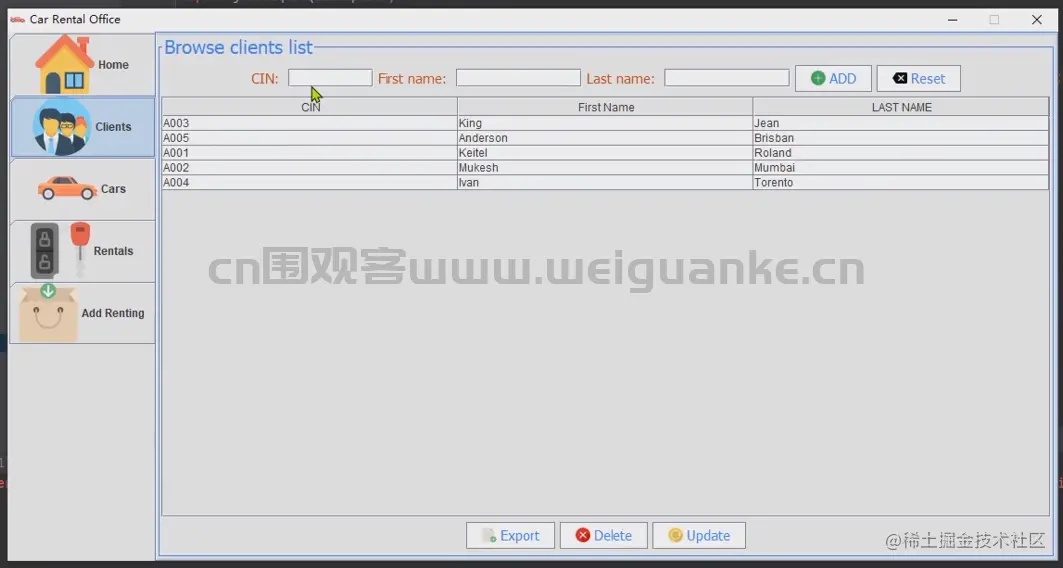Screen dimensions: 1063x568
Task: Select the King first name cell
Action: pyautogui.click(x=605, y=123)
